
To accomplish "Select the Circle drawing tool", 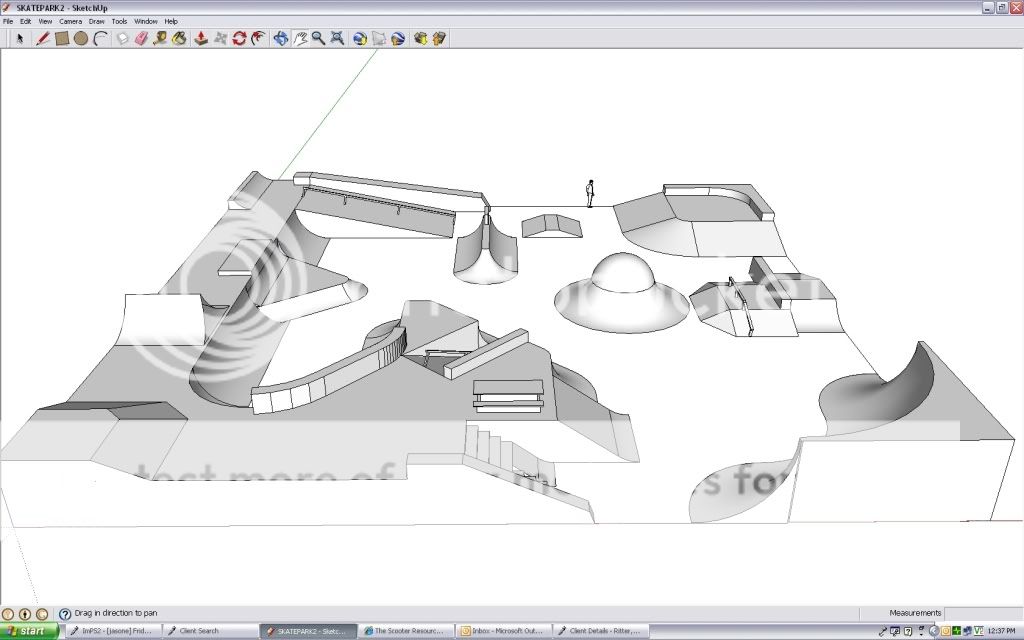I will (x=81, y=39).
